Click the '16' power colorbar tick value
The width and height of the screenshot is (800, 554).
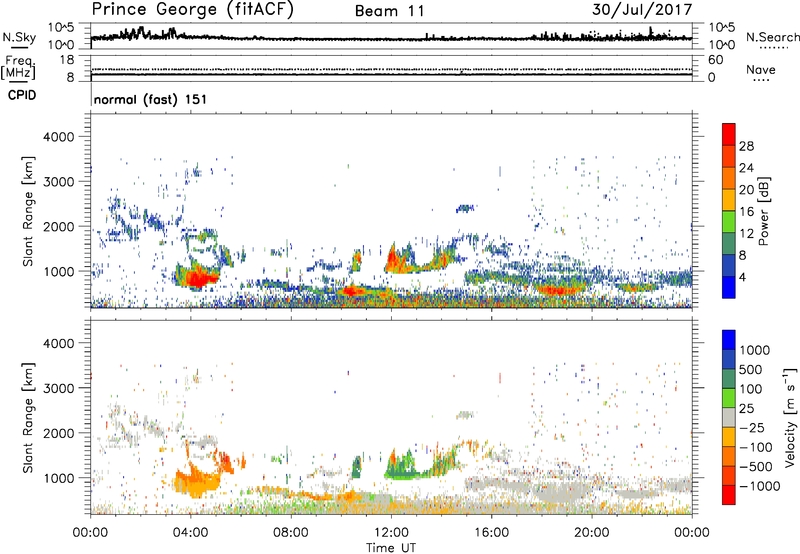(x=746, y=212)
